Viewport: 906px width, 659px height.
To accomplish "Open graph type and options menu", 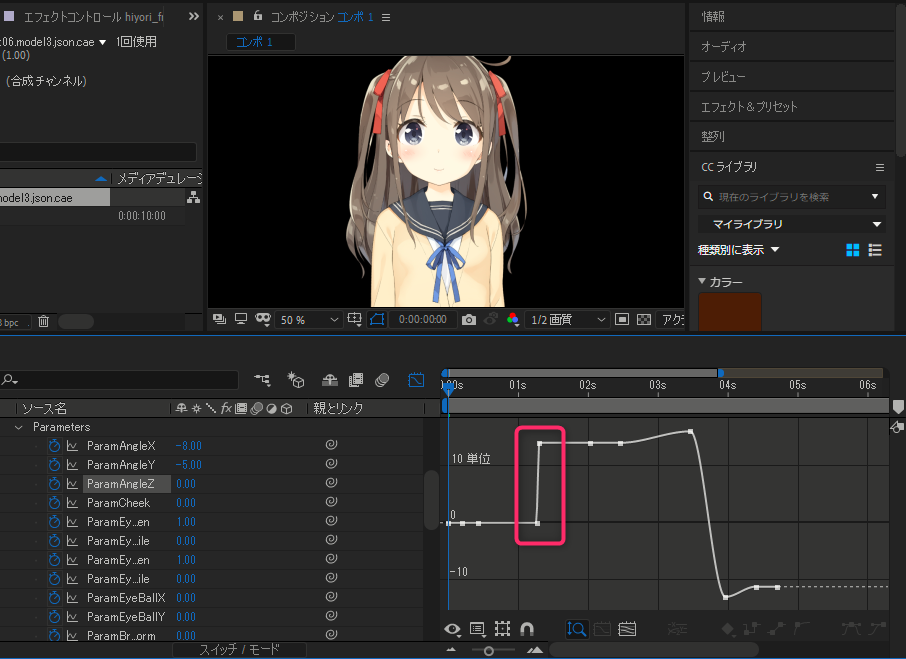I will (477, 629).
